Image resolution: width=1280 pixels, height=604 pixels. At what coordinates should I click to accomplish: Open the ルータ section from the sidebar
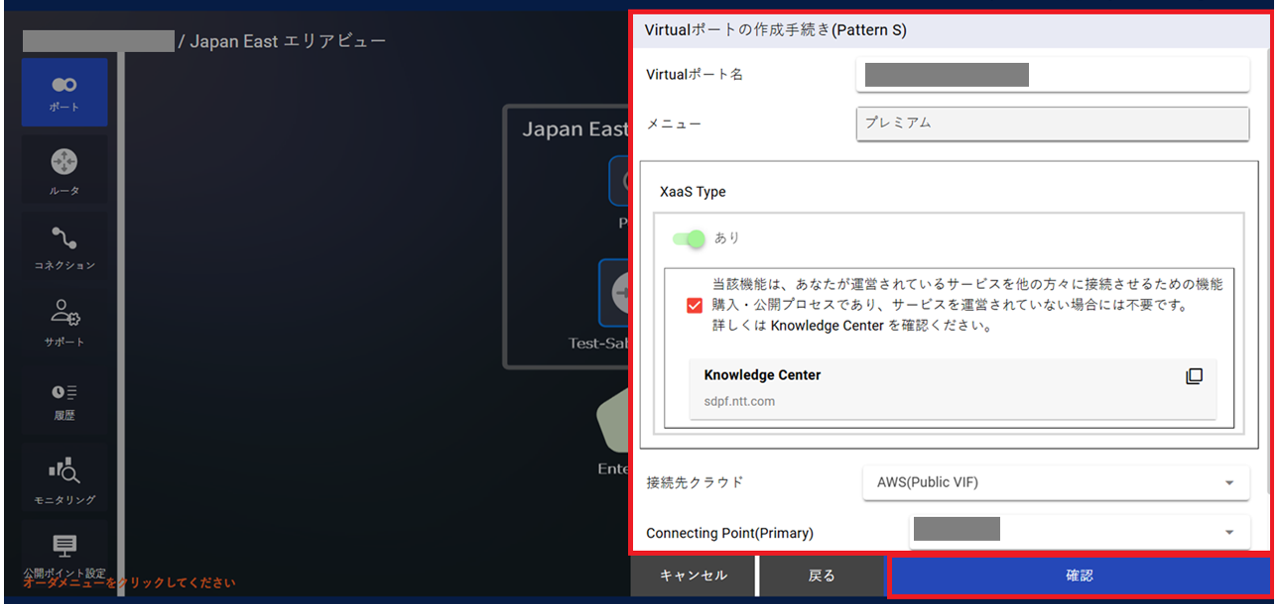(x=64, y=168)
